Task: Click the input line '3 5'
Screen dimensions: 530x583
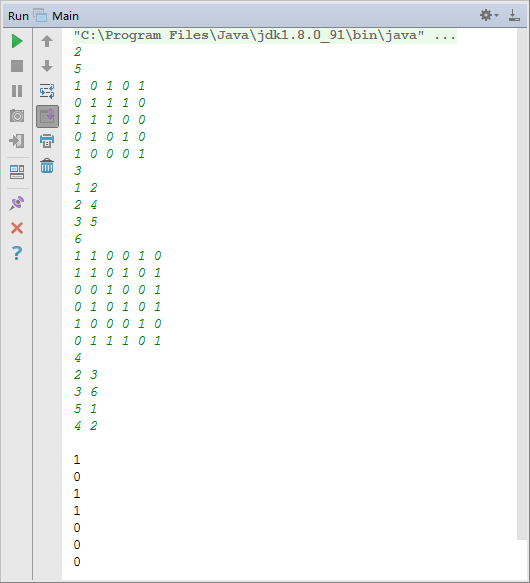Action: pyautogui.click(x=86, y=222)
